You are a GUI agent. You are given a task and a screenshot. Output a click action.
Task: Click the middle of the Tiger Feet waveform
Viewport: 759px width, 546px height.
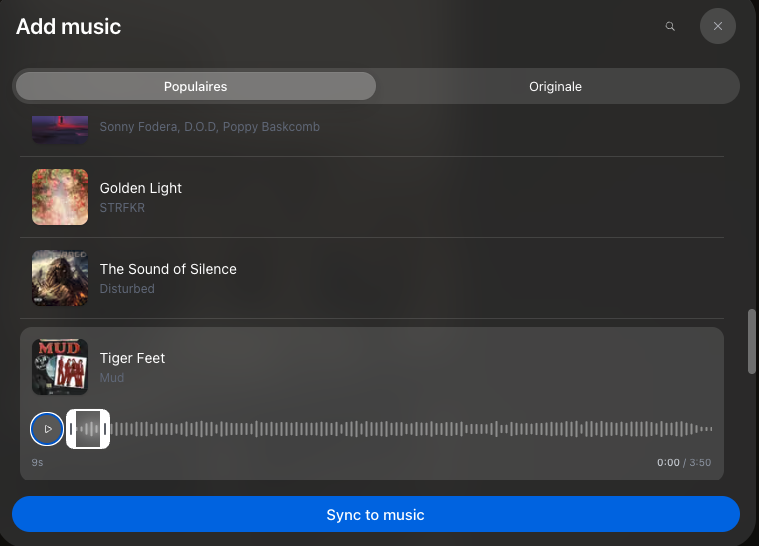411,429
